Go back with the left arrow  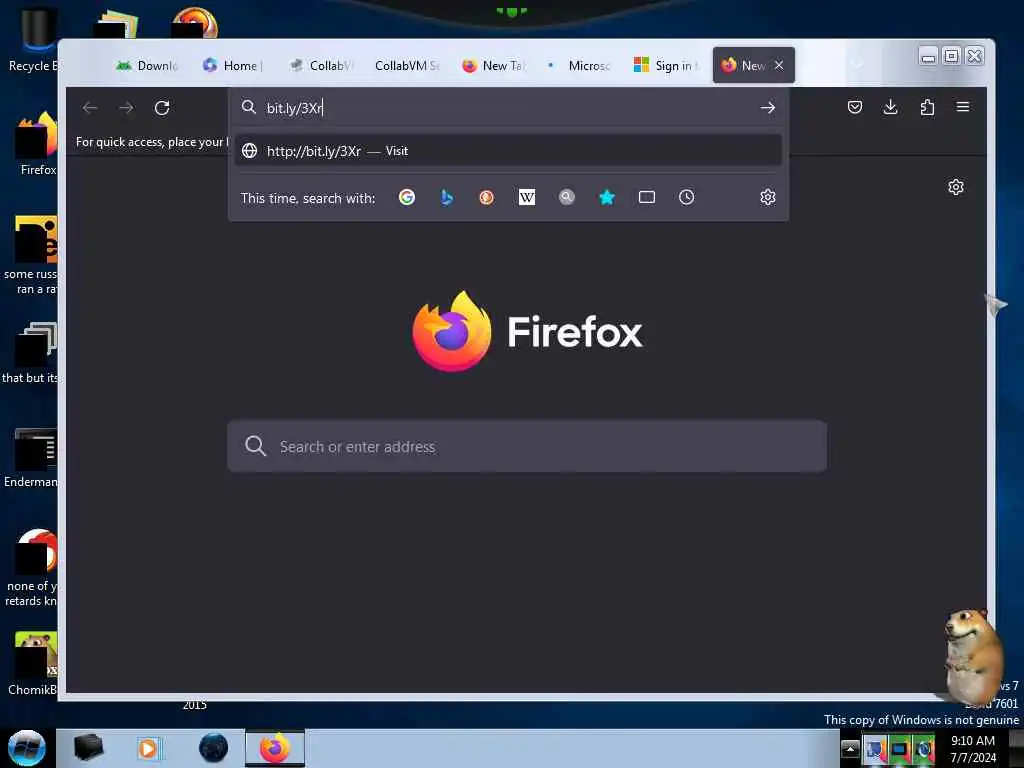click(x=90, y=108)
